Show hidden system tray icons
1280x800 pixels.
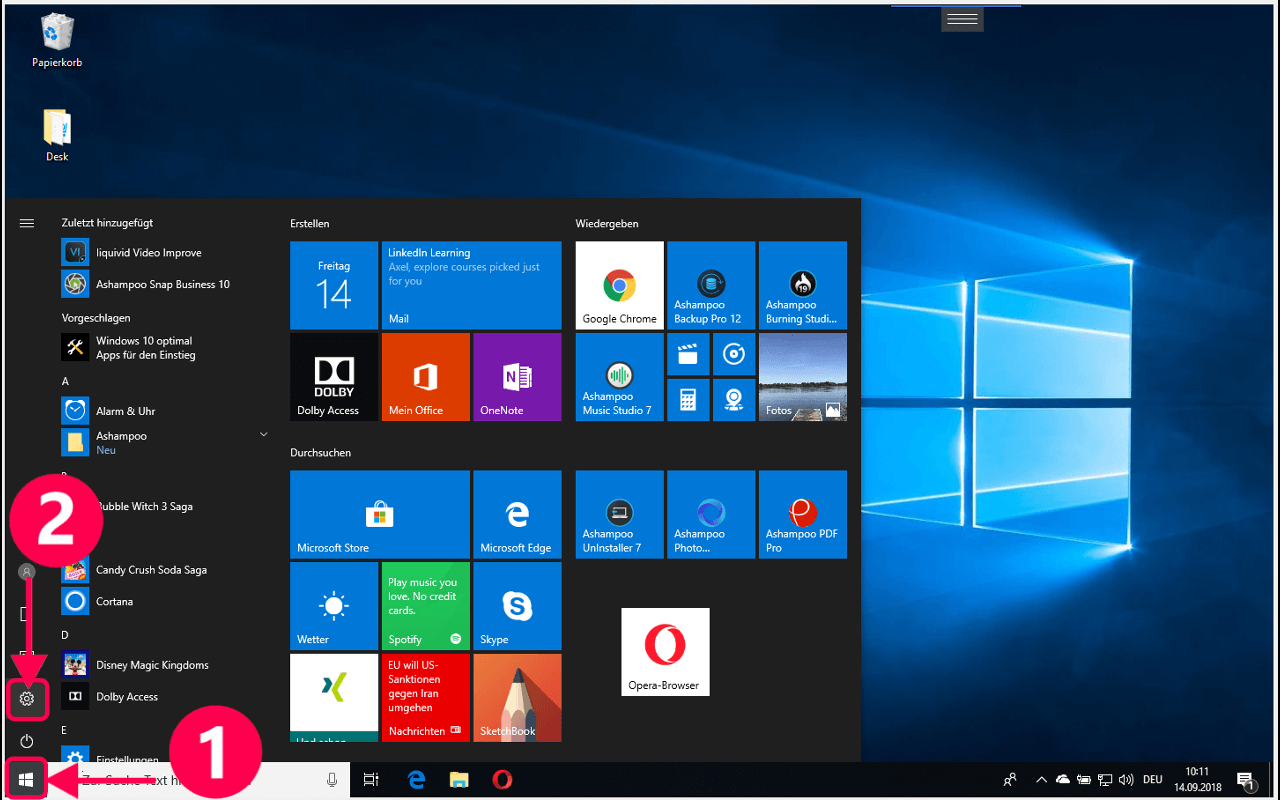point(1041,780)
